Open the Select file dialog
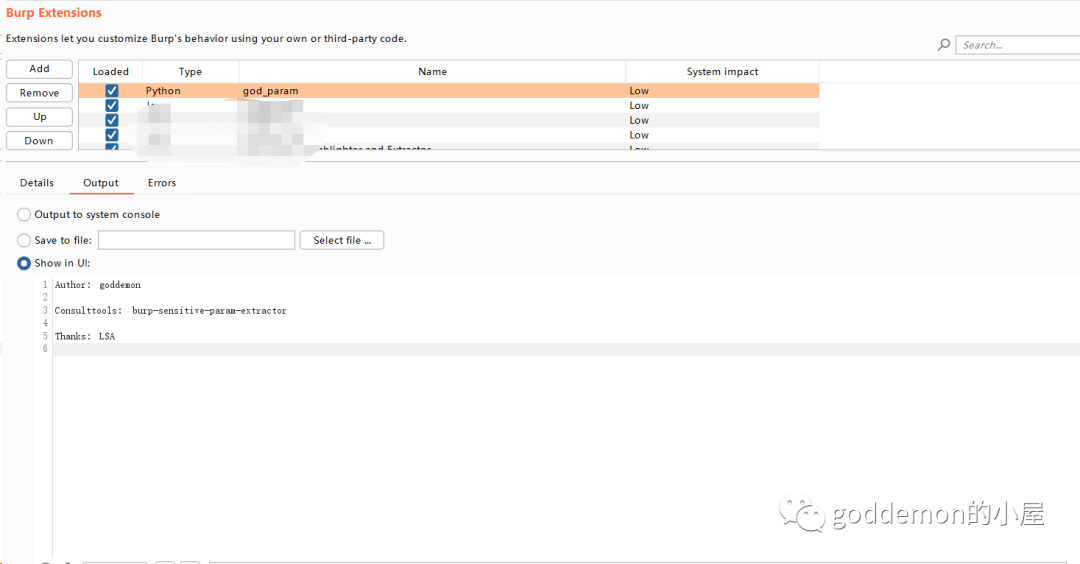Screen dimensions: 1080x564 click(x=342, y=240)
